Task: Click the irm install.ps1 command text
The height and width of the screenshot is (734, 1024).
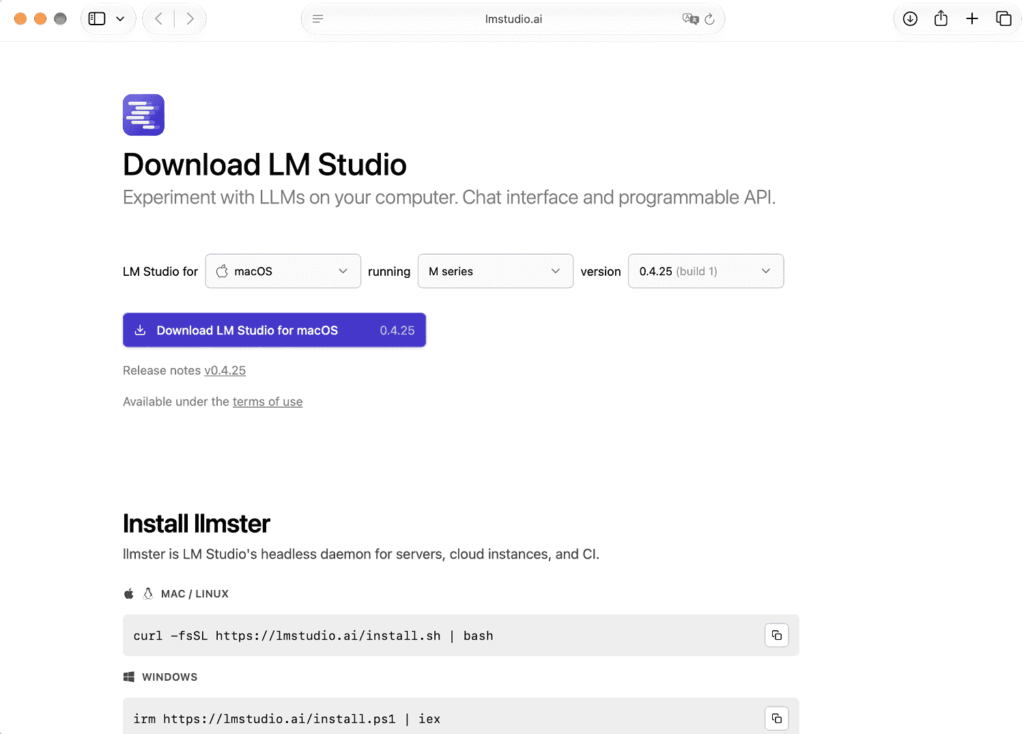Action: coord(287,718)
